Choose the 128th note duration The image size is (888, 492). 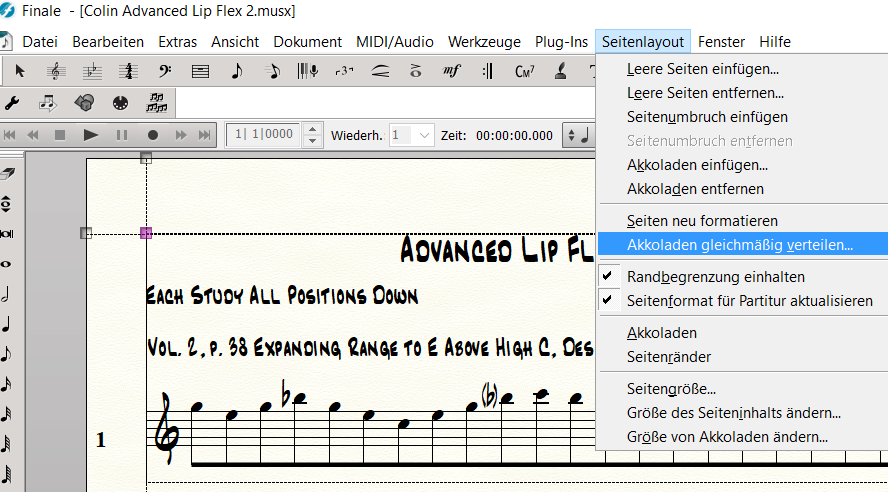tap(6, 474)
